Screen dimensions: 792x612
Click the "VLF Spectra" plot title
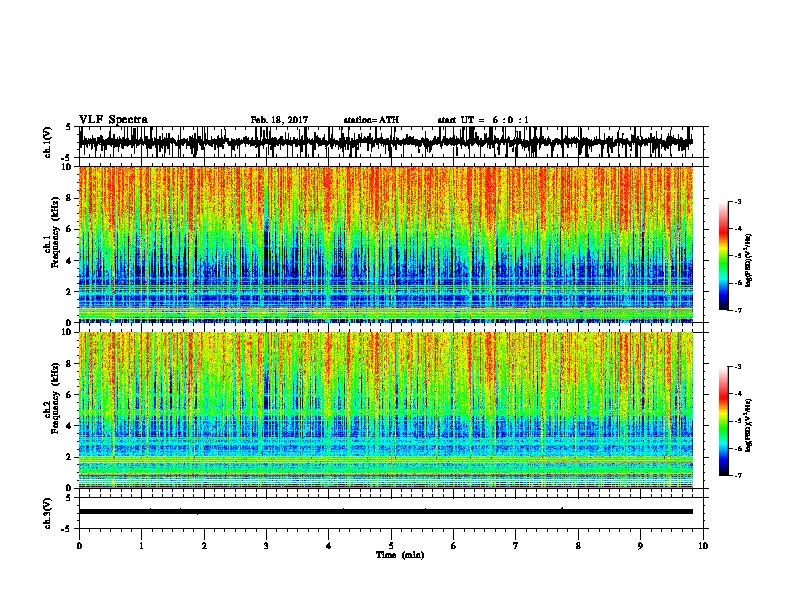[x=113, y=120]
